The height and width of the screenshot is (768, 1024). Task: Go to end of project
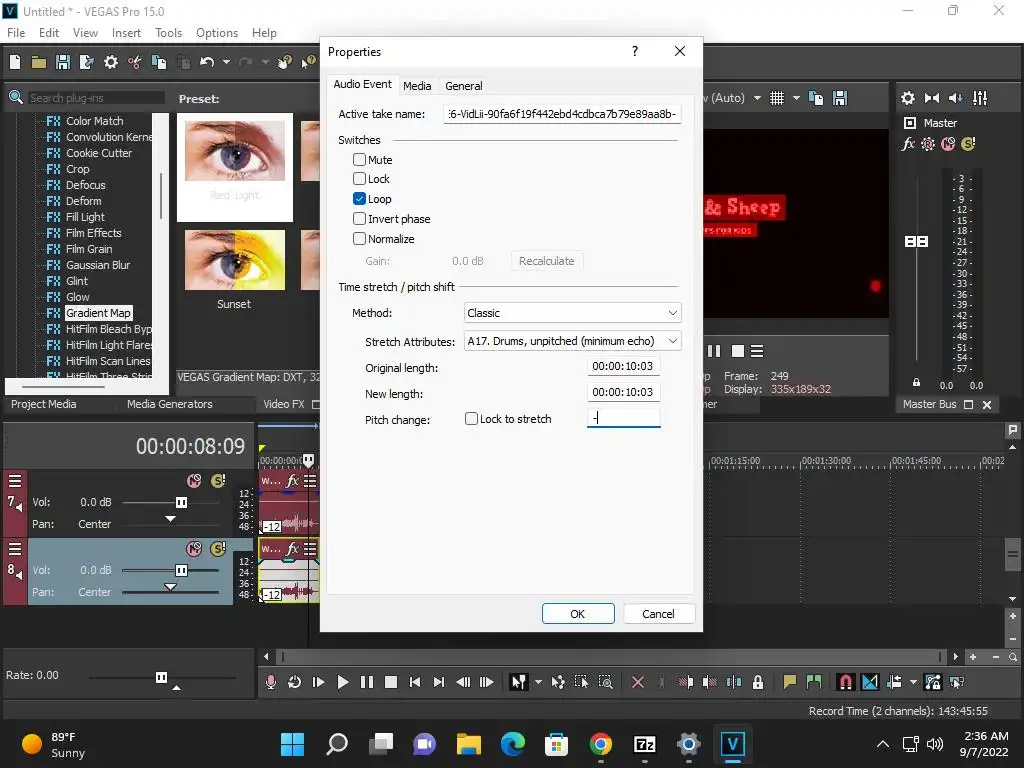pos(439,682)
